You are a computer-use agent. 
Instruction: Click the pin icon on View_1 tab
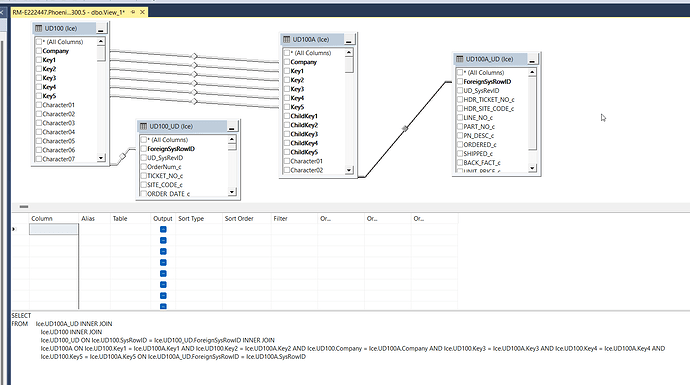pos(133,12)
